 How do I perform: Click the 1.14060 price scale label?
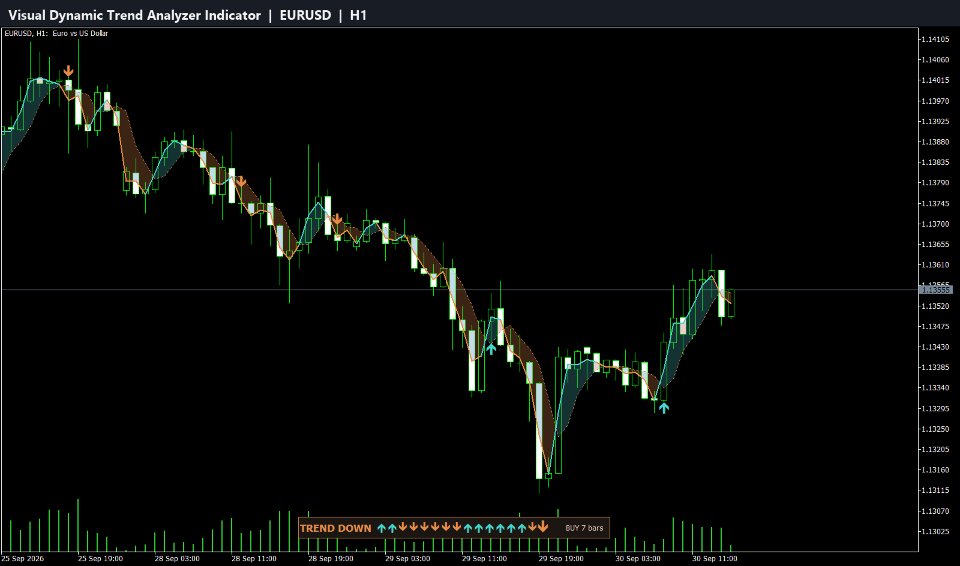click(937, 60)
